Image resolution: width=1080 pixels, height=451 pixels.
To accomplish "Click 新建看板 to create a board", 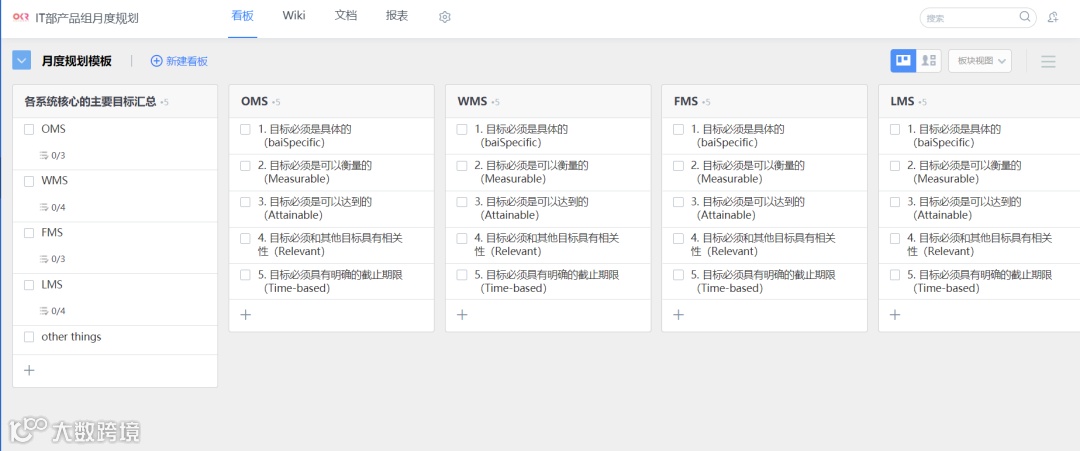I will 179,61.
